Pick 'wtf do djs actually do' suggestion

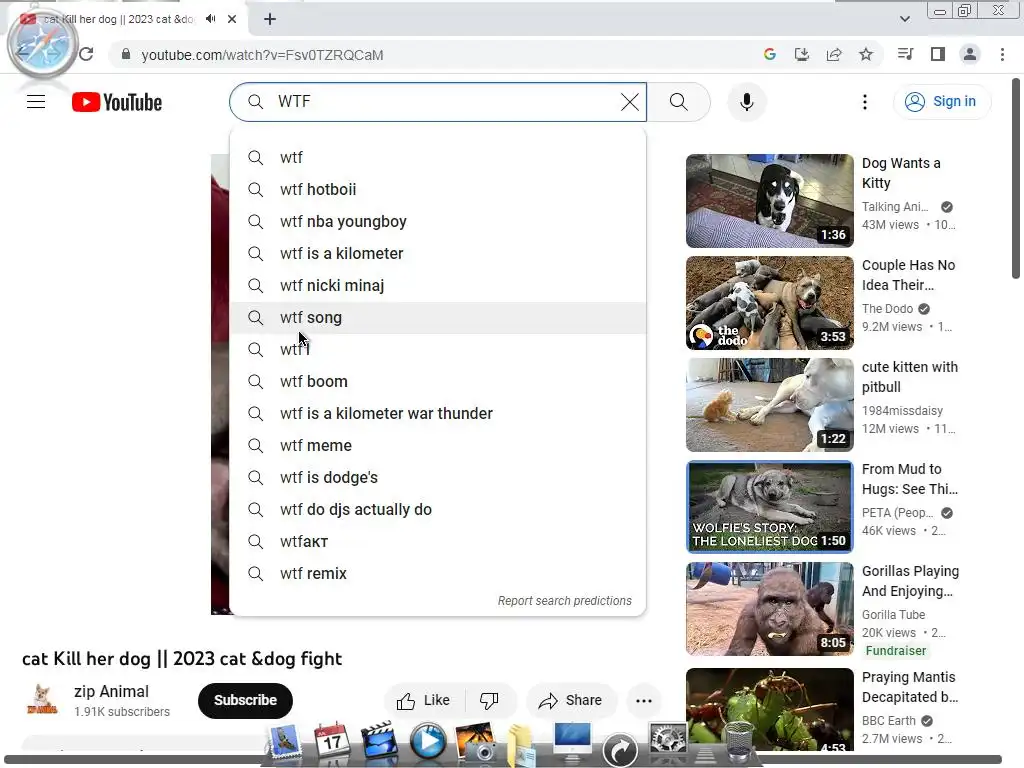pyautogui.click(x=438, y=509)
